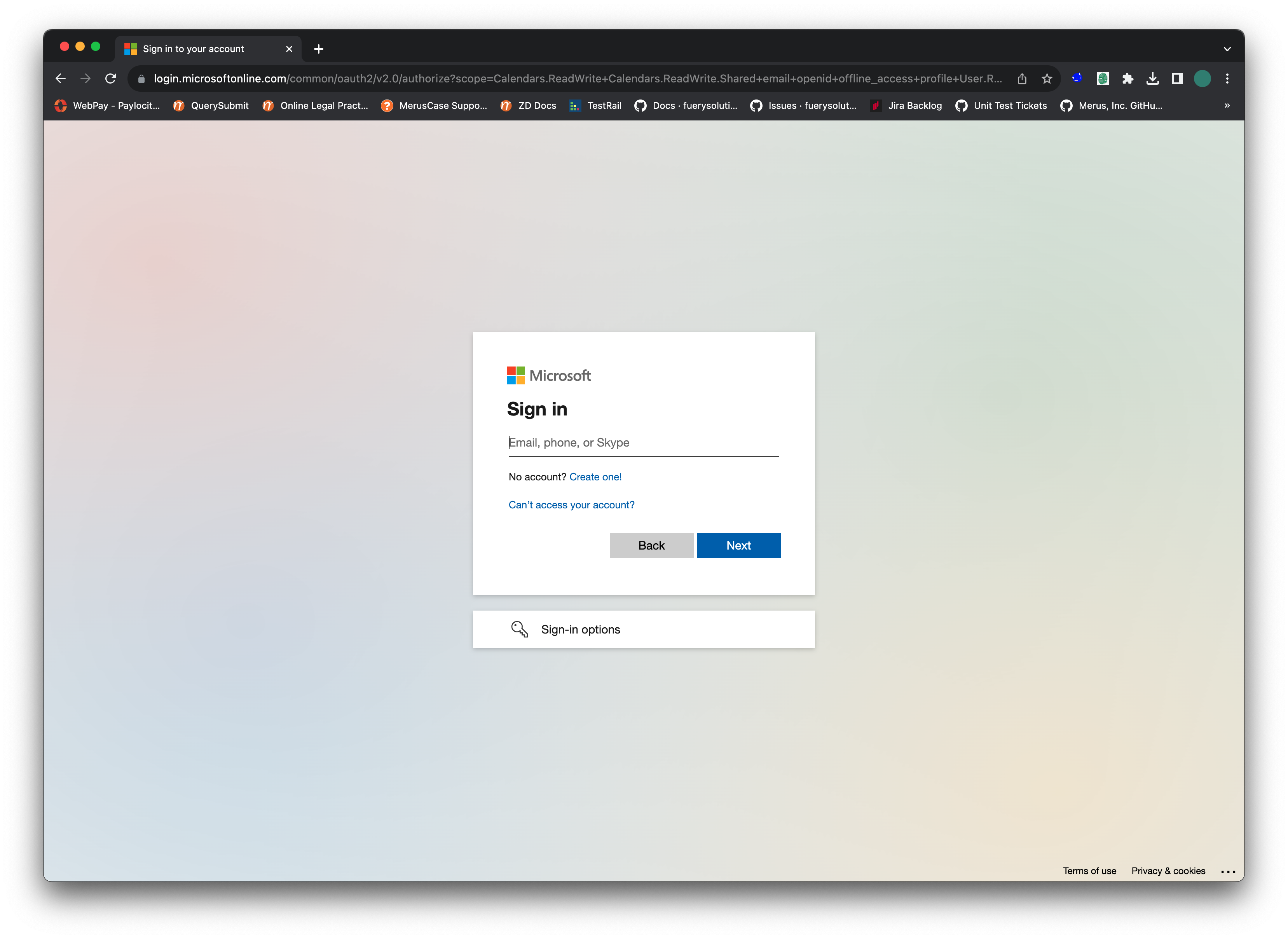
Task: View site info via the lock icon
Action: pos(141,79)
